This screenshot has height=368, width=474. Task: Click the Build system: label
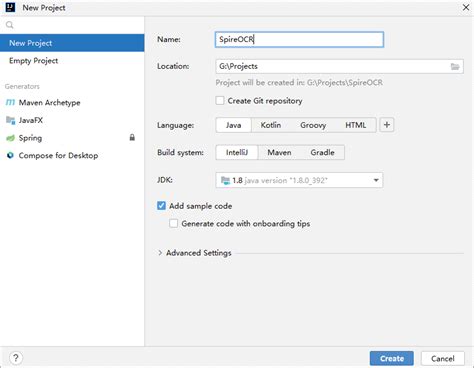tap(180, 152)
